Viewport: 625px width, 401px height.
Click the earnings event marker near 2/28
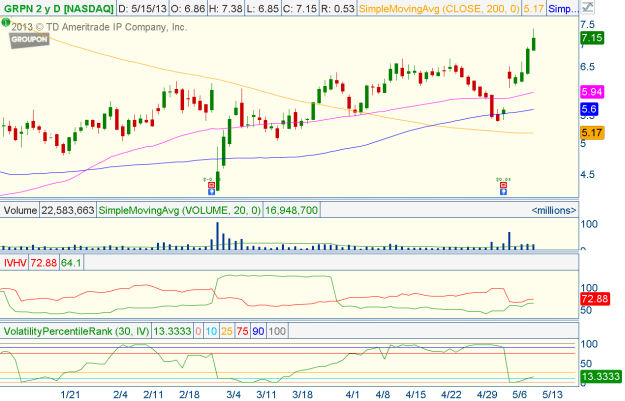211,185
